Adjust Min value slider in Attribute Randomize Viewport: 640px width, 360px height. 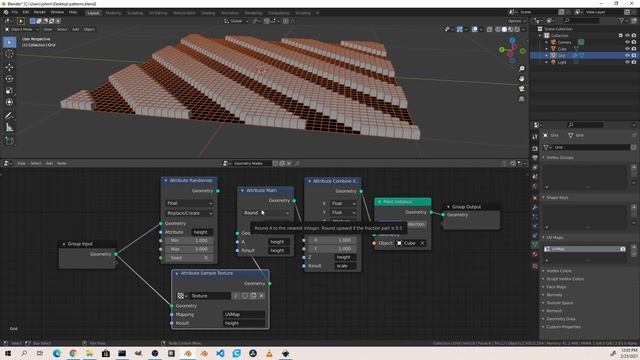pos(189,240)
